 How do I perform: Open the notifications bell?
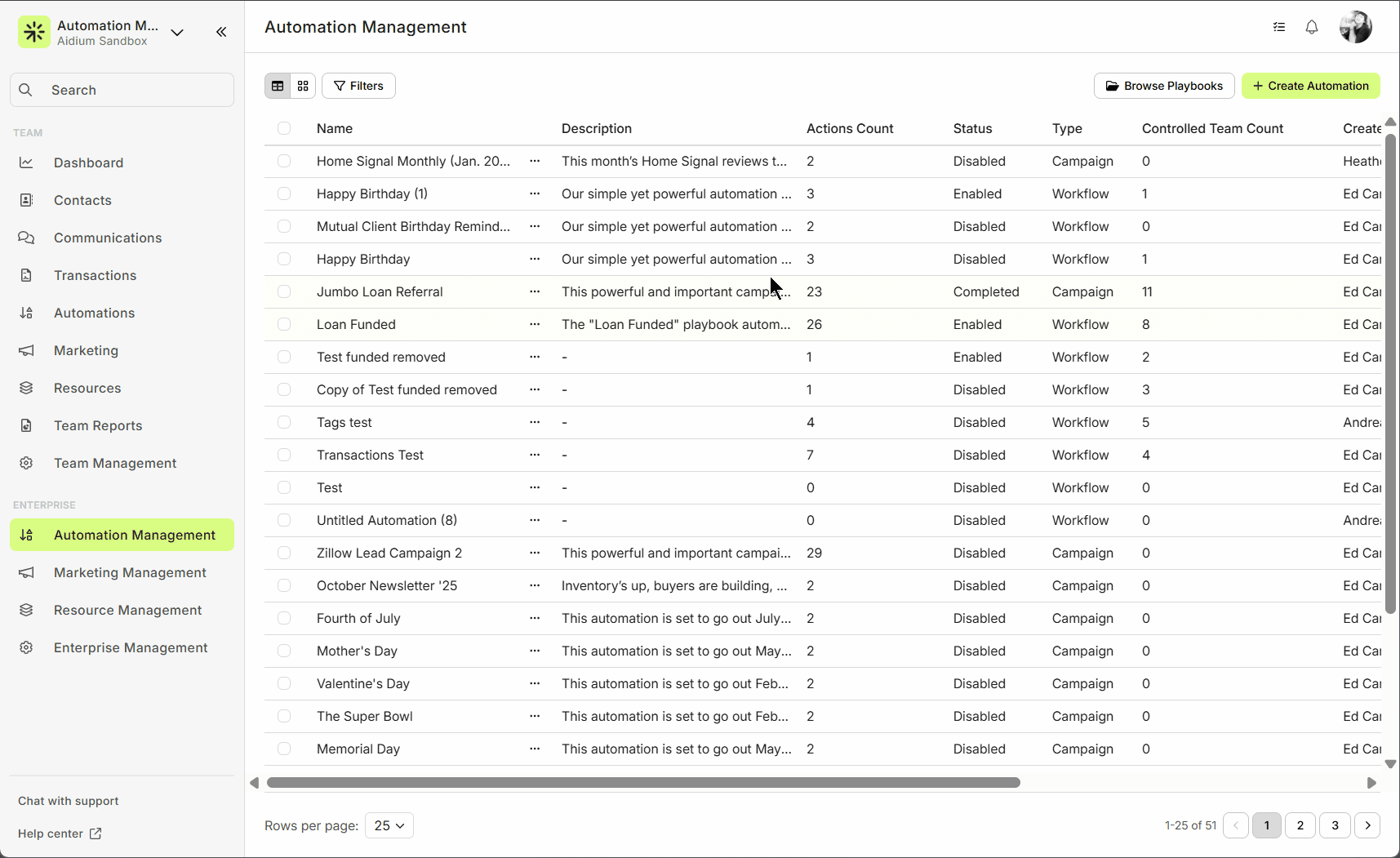click(x=1311, y=27)
